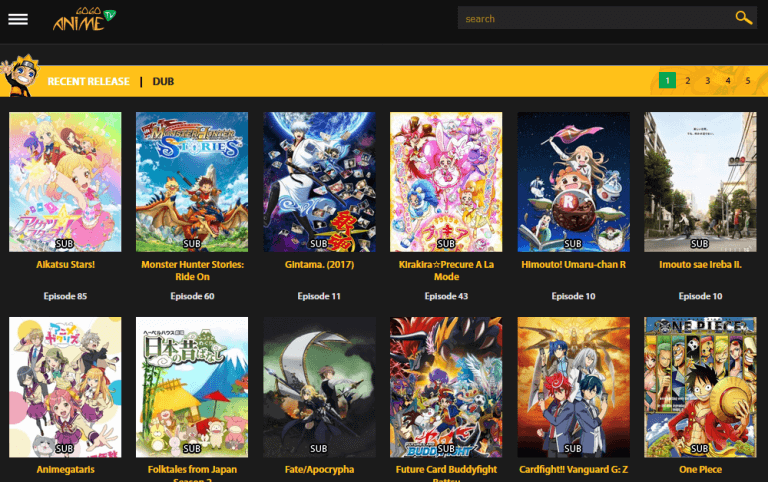
Task: Open the Animegataris poster
Action: tap(65, 387)
